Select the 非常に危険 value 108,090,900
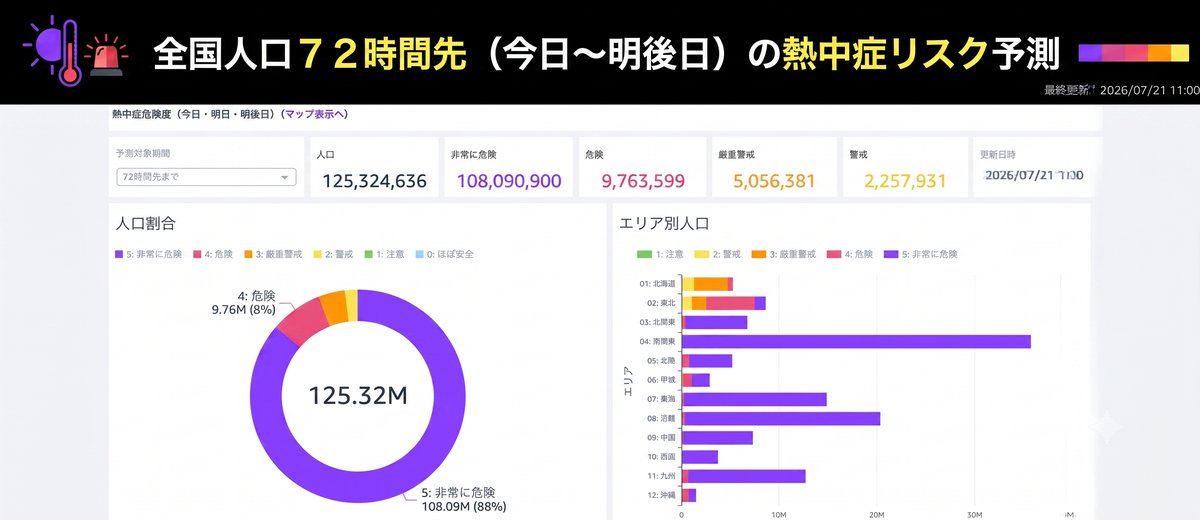 509,181
